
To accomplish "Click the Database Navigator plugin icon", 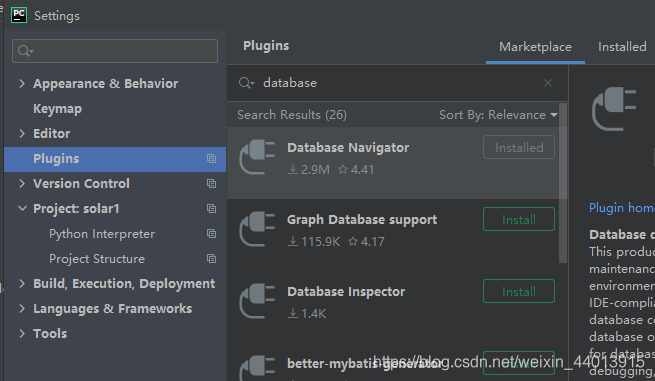I will point(257,156).
